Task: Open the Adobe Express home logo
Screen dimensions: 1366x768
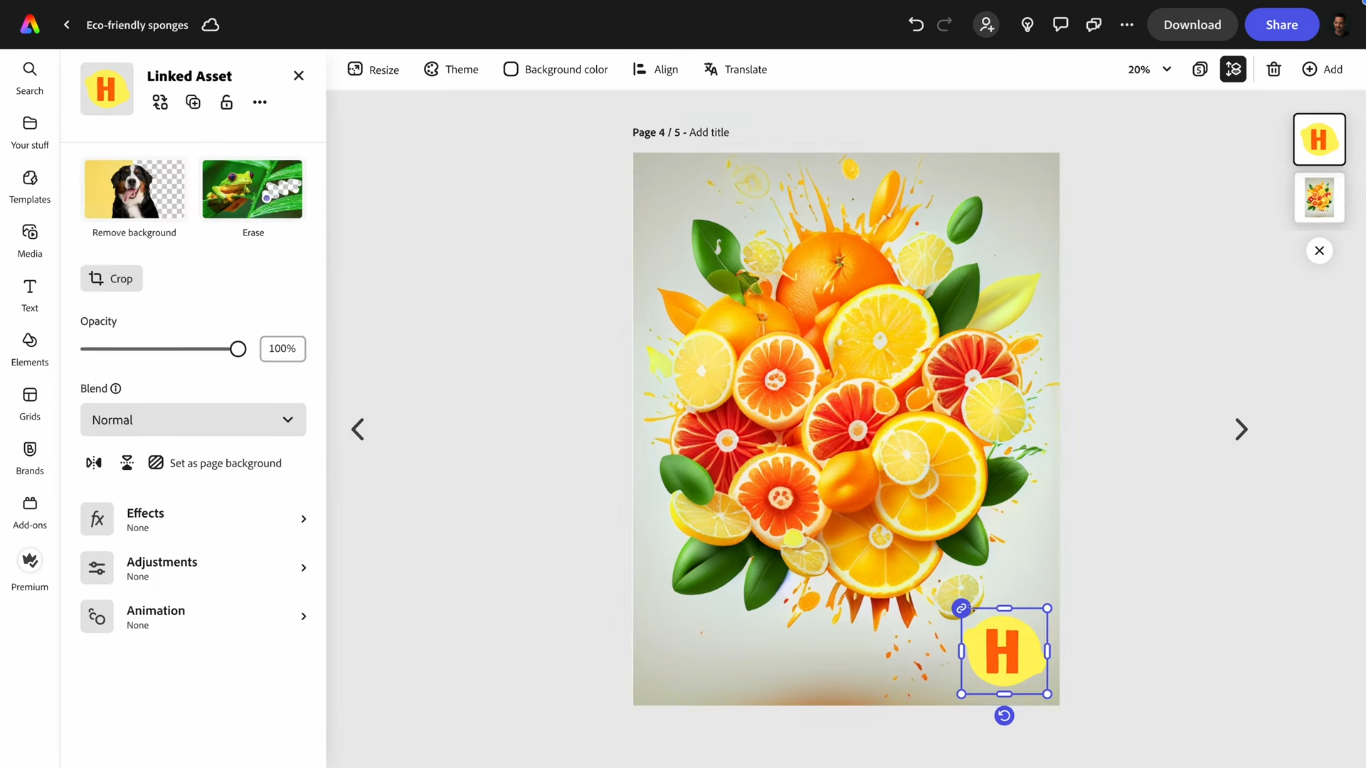Action: (x=30, y=25)
